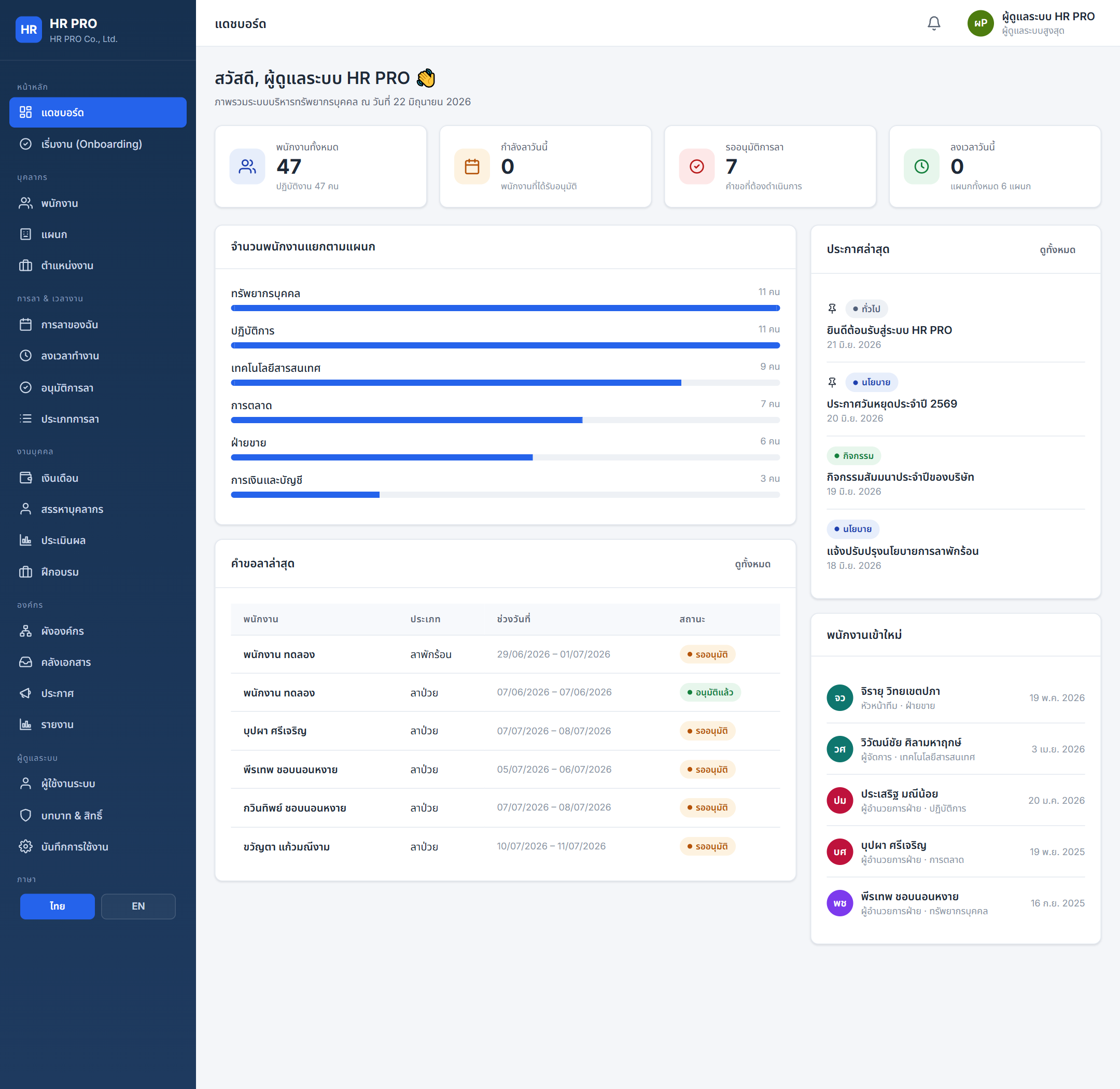The image size is (1120, 1089).
Task: Open รายงาน menu in sidebar
Action: (98, 724)
